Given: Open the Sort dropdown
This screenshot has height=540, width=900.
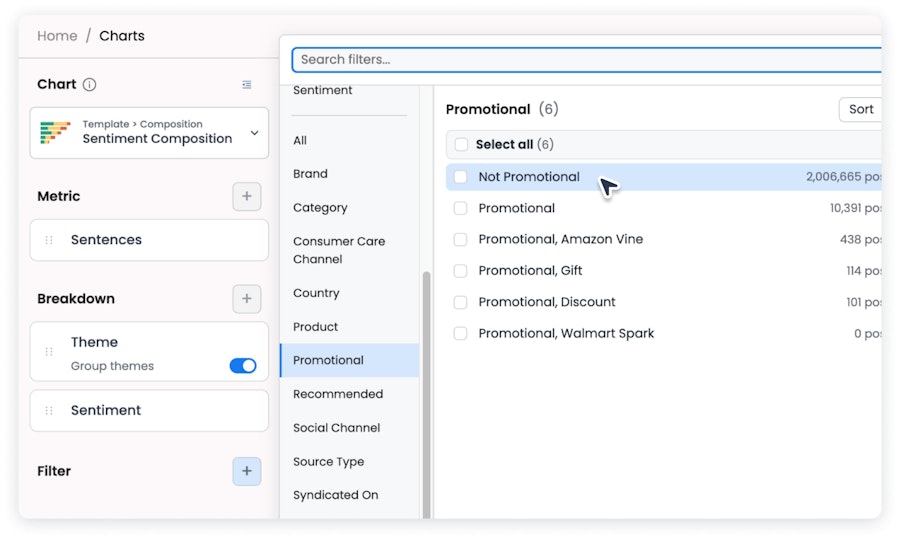Looking at the screenshot, I should [x=860, y=110].
